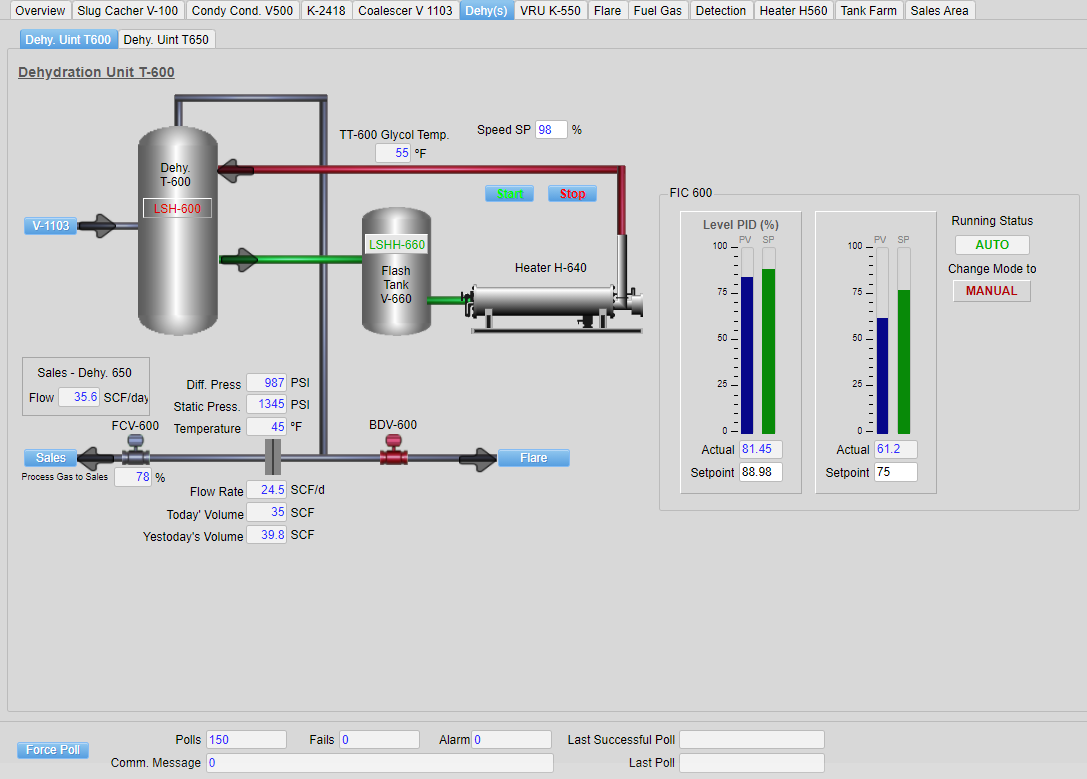The height and width of the screenshot is (779, 1087).
Task: Click the arrow pointing to Sales
Action: [x=95, y=458]
